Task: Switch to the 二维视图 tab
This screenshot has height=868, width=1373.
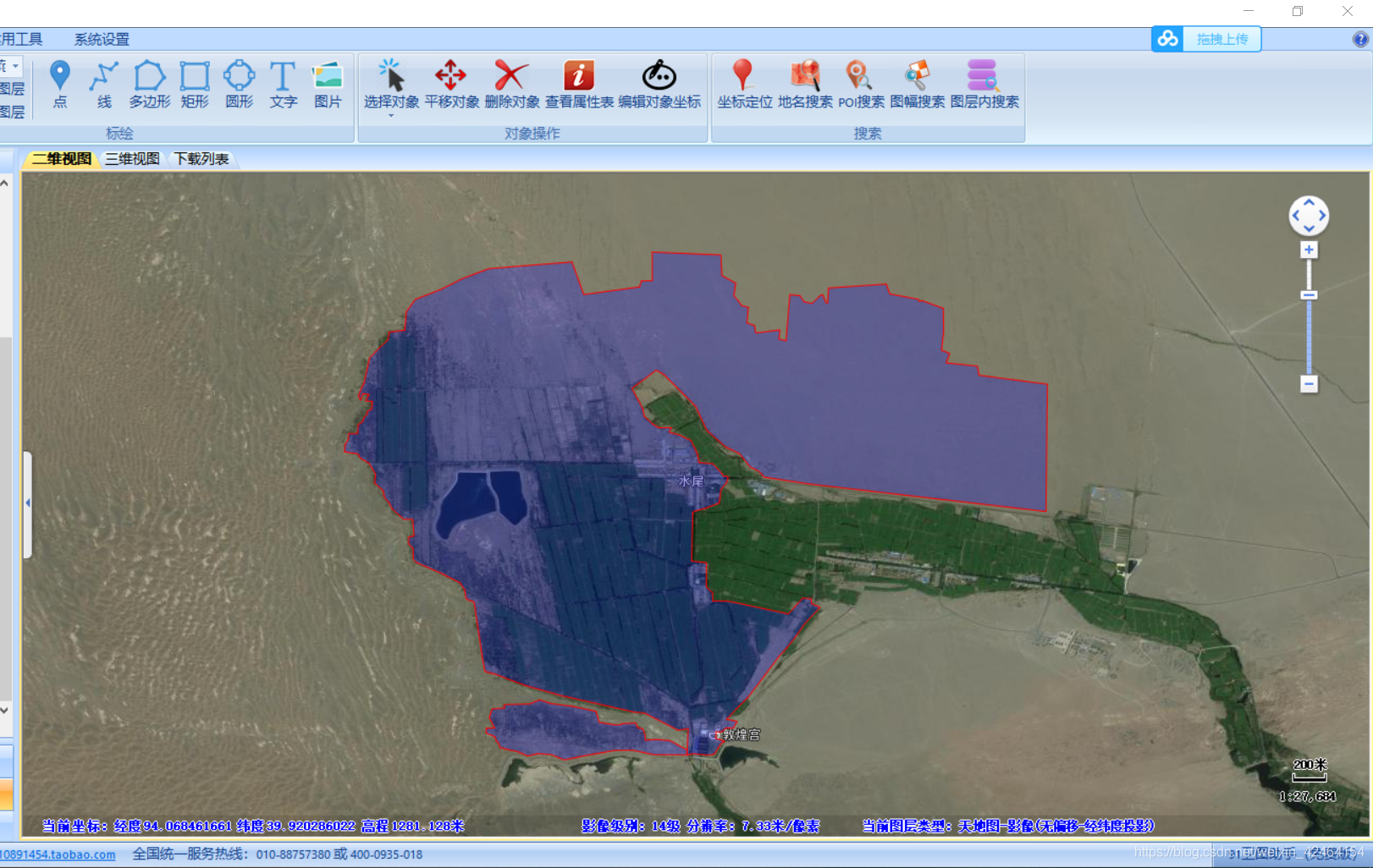Action: pyautogui.click(x=61, y=159)
